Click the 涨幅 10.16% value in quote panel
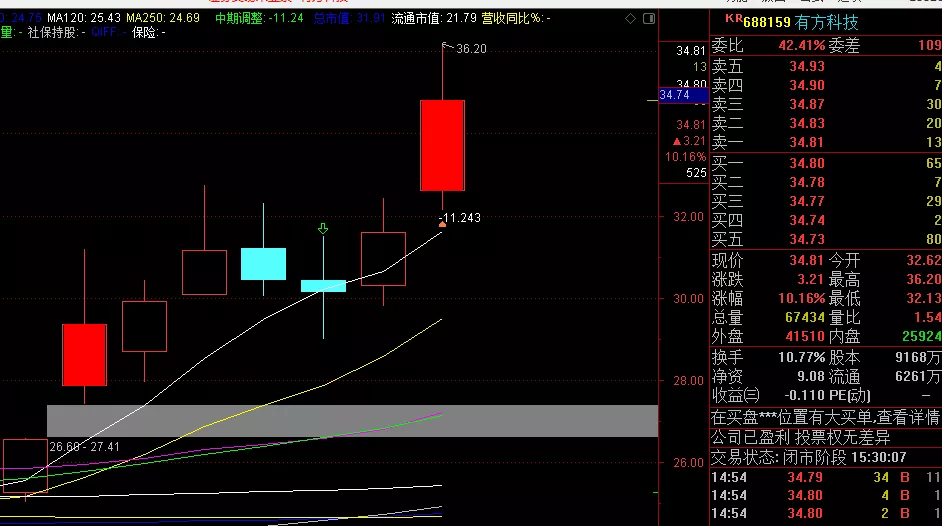The image size is (942, 526). tap(801, 299)
